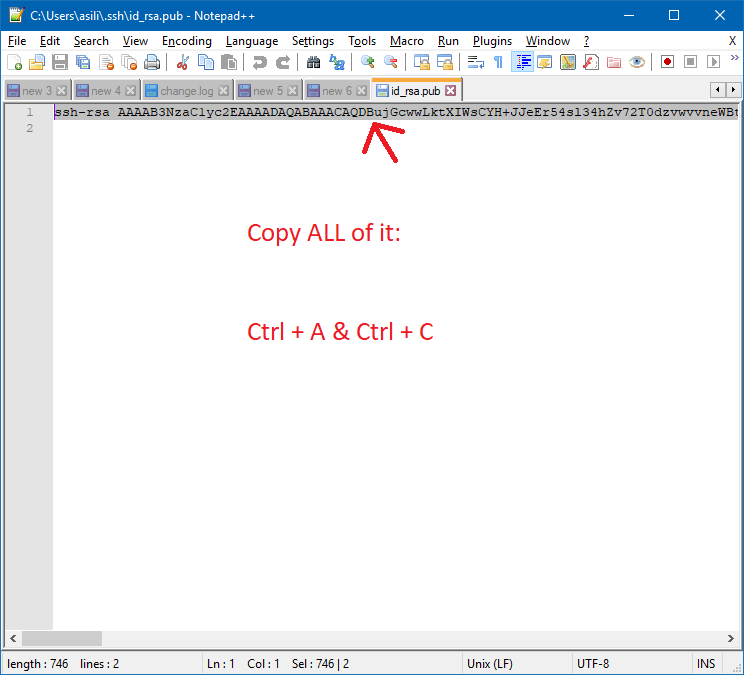
Task: Switch to the new 3 tab
Action: pyautogui.click(x=37, y=91)
